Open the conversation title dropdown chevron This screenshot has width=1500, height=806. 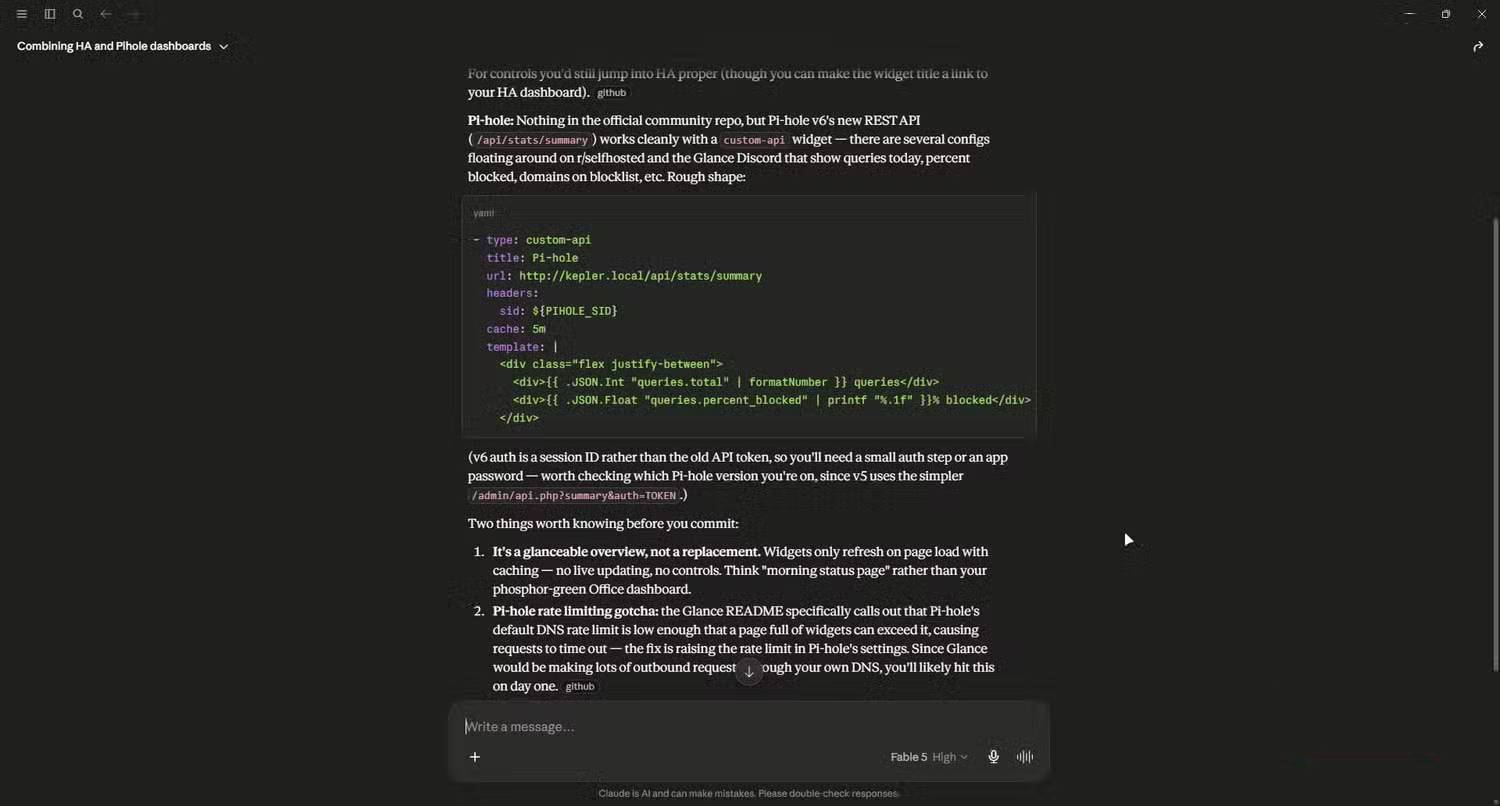tap(223, 47)
